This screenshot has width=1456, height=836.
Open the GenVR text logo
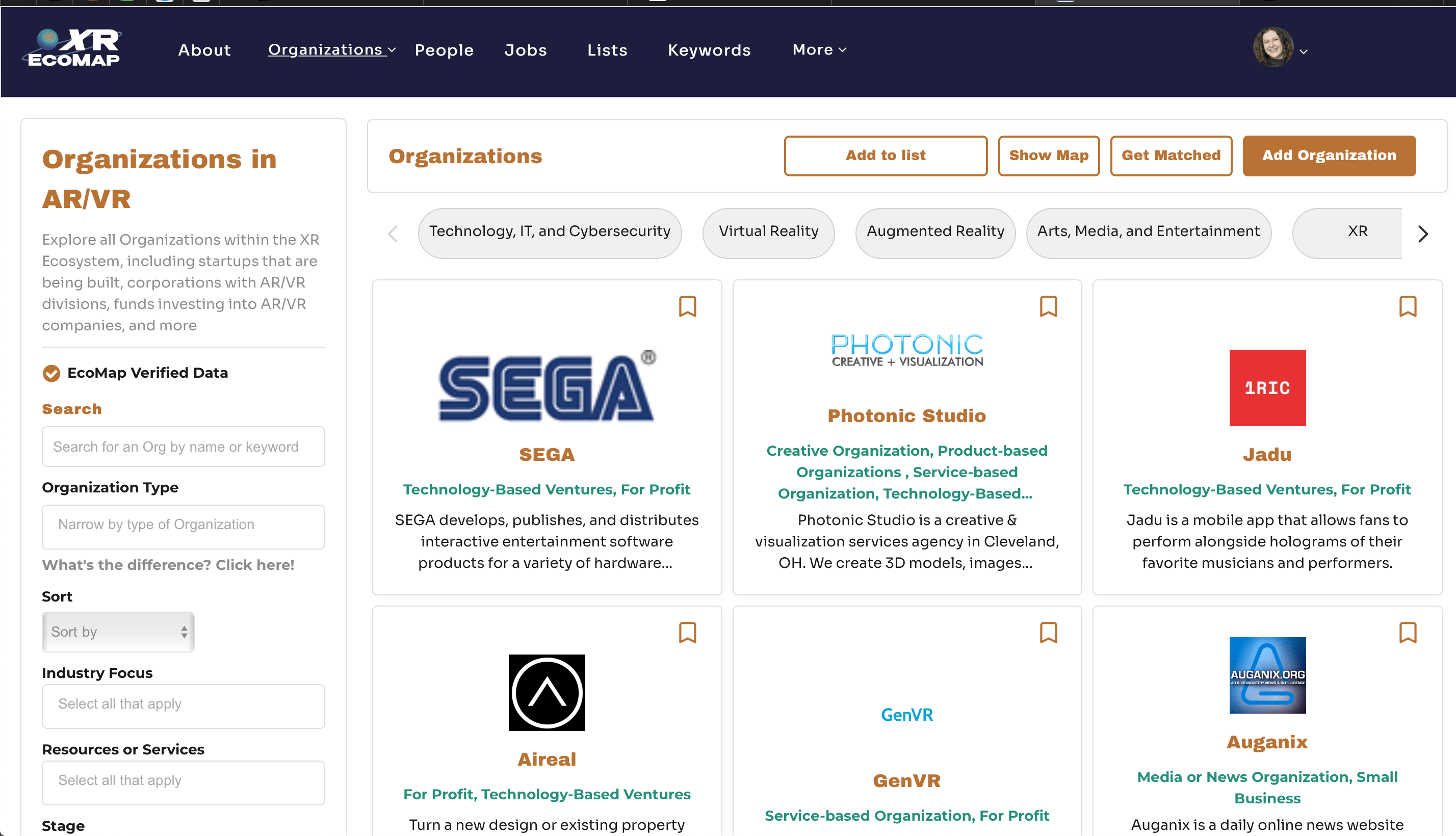(x=906, y=715)
